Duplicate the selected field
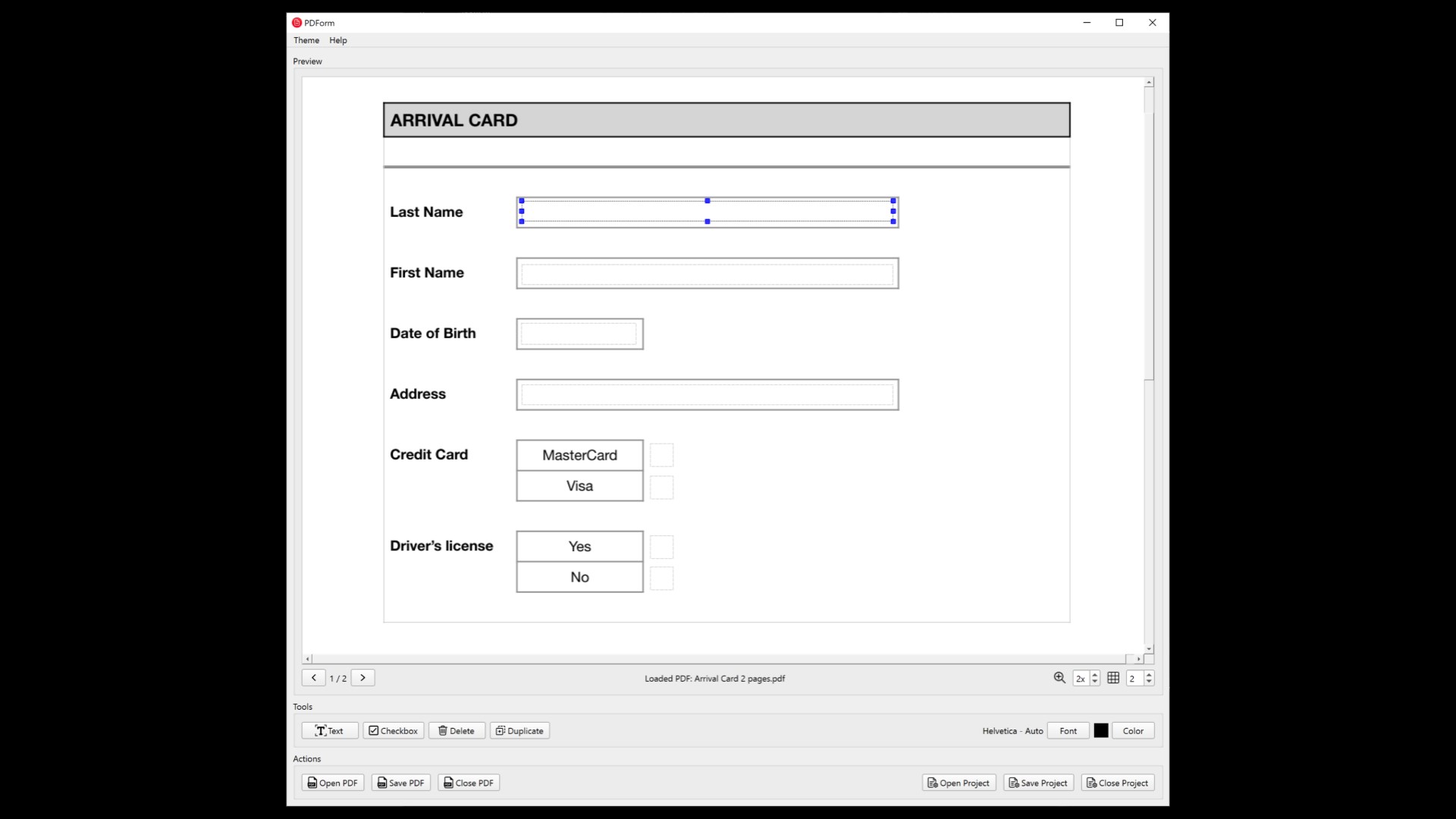 click(x=519, y=730)
